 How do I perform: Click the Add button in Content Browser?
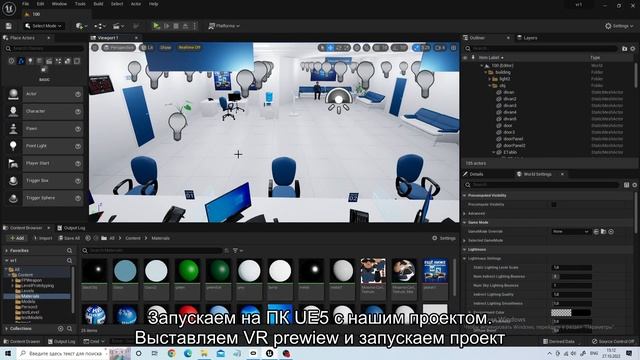click(17, 238)
